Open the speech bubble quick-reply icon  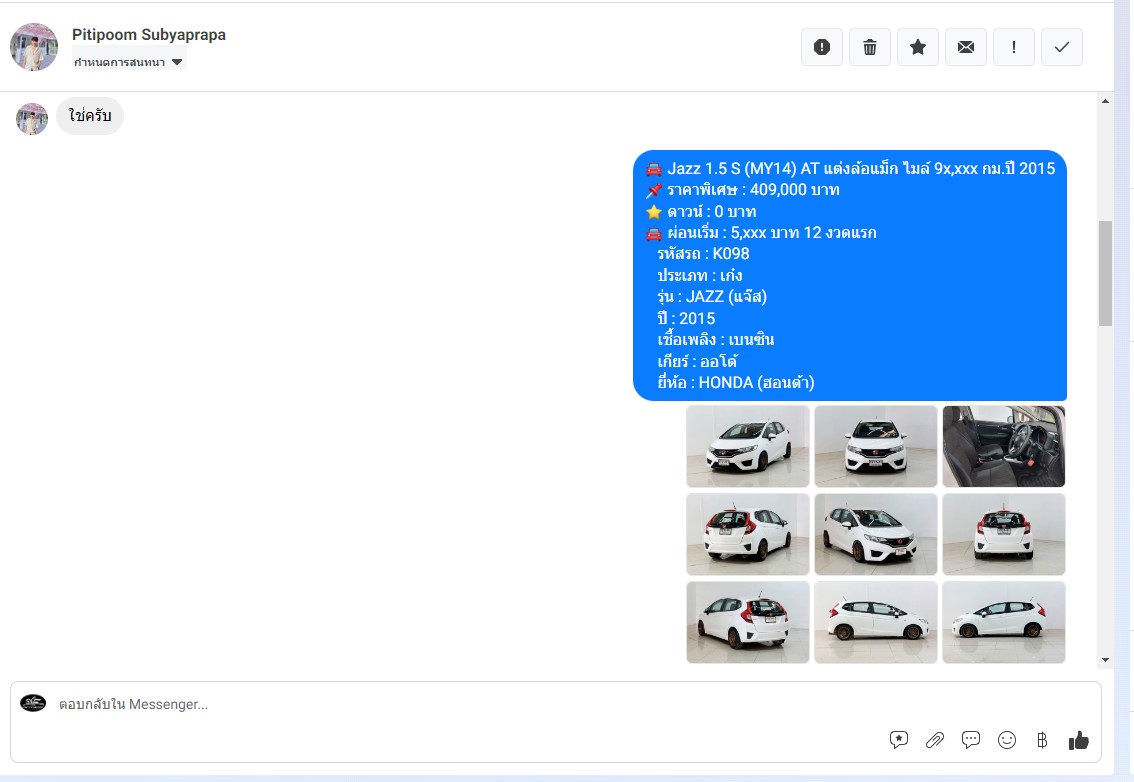(971, 739)
